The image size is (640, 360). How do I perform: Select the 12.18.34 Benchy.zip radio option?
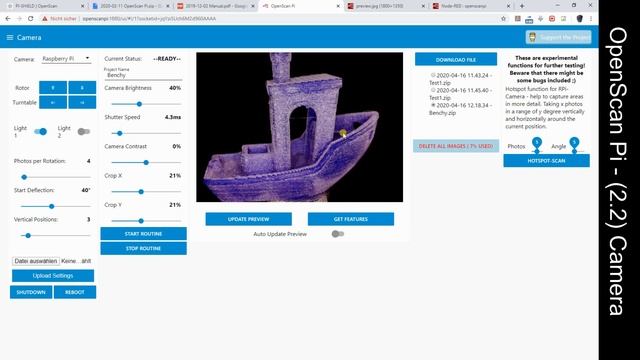433,105
